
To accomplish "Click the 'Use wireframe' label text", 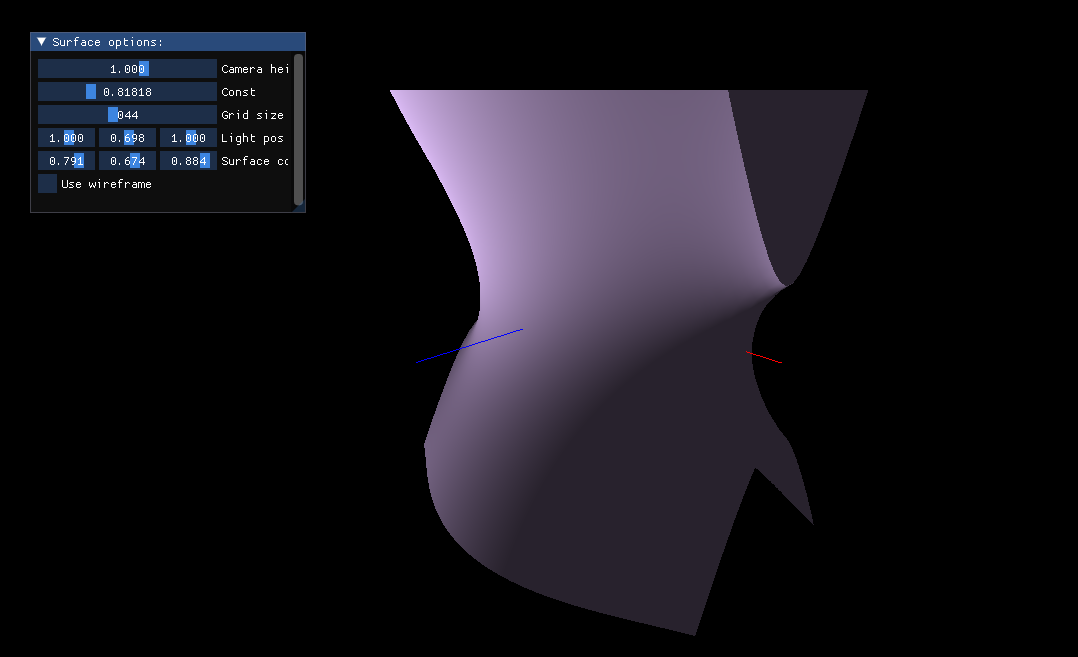I will (x=107, y=184).
